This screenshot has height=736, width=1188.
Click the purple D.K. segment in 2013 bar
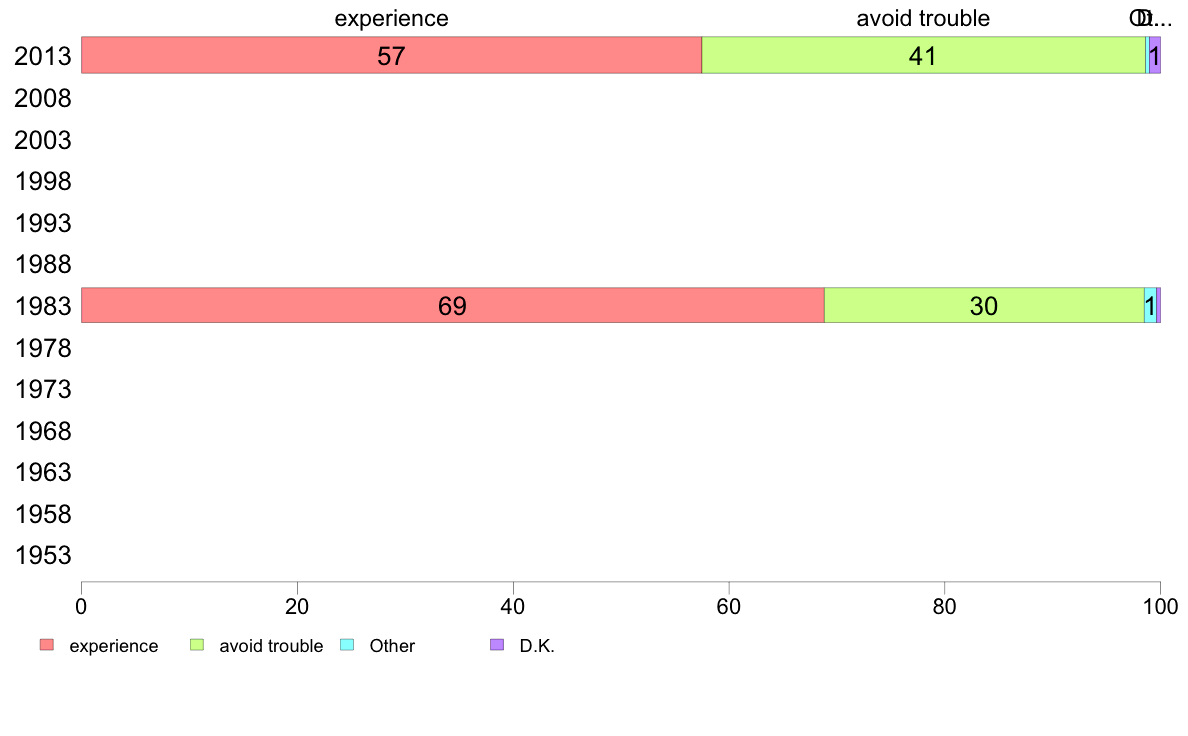1155,55
